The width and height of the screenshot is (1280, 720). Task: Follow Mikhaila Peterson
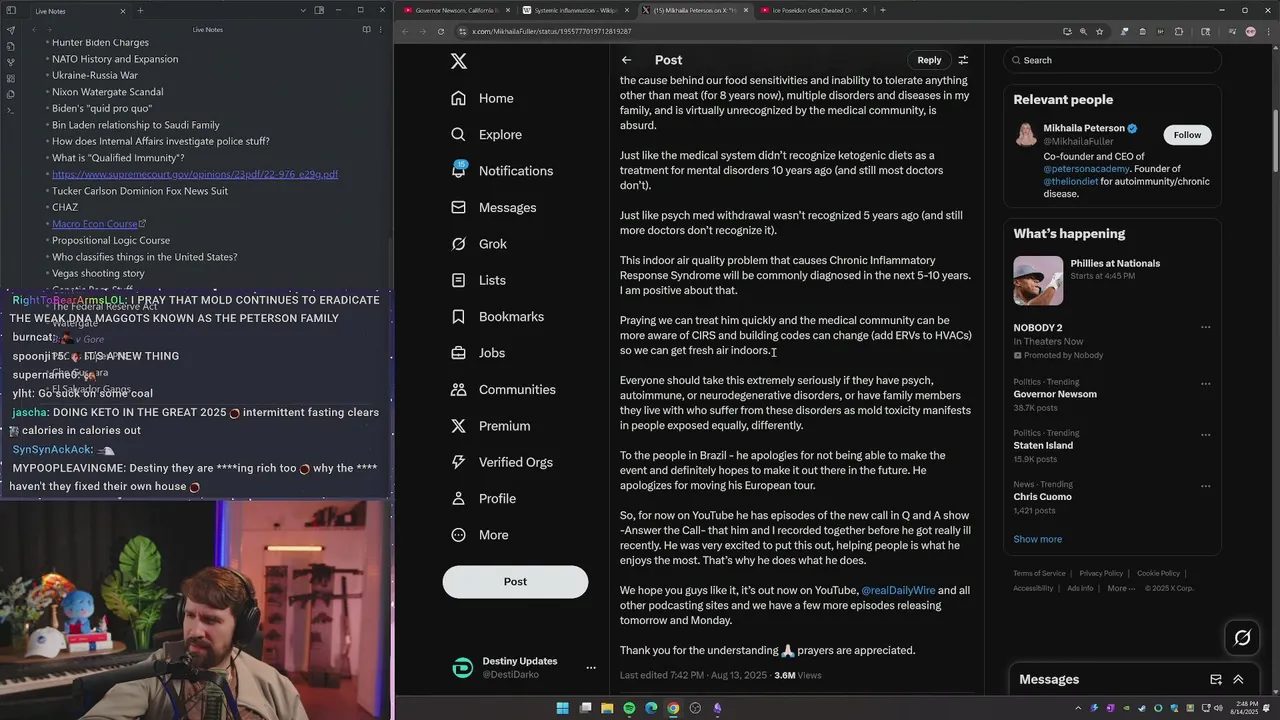[x=1187, y=135]
